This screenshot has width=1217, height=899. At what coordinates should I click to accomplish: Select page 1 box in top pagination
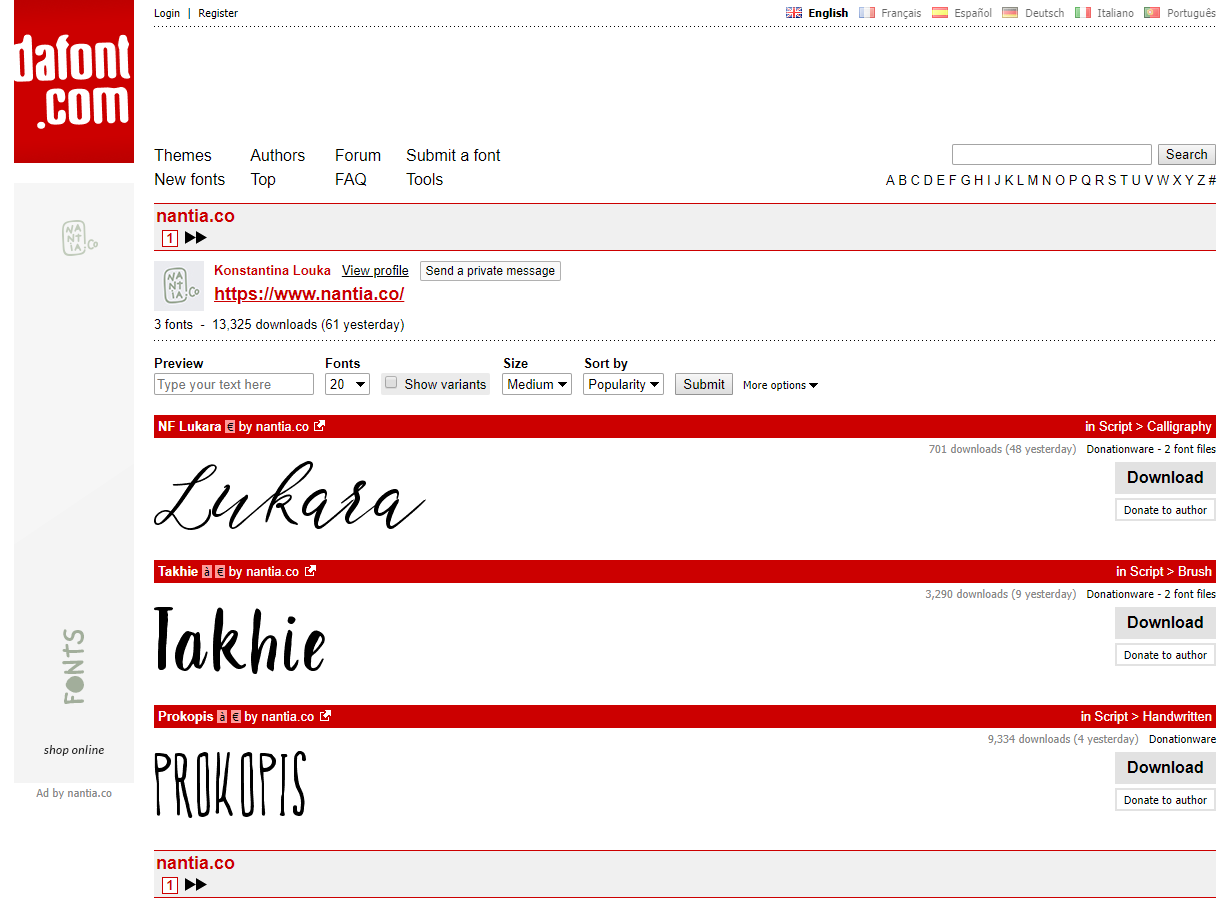coord(170,238)
